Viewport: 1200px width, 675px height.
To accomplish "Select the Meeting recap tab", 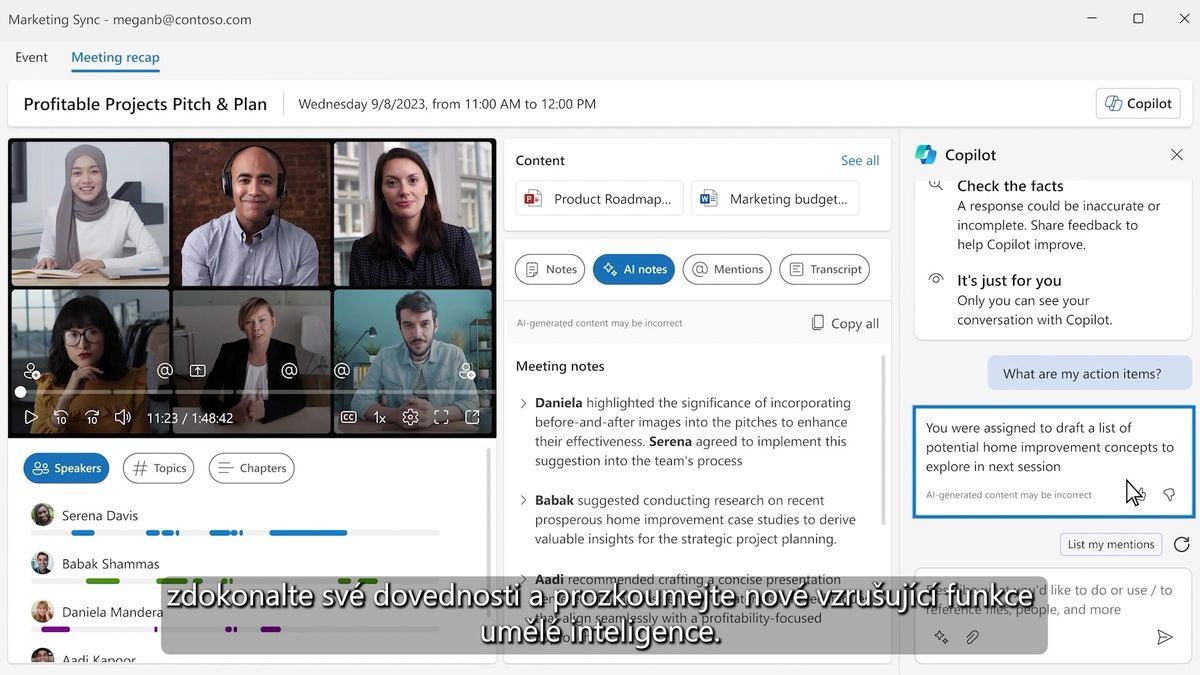I will coord(115,57).
